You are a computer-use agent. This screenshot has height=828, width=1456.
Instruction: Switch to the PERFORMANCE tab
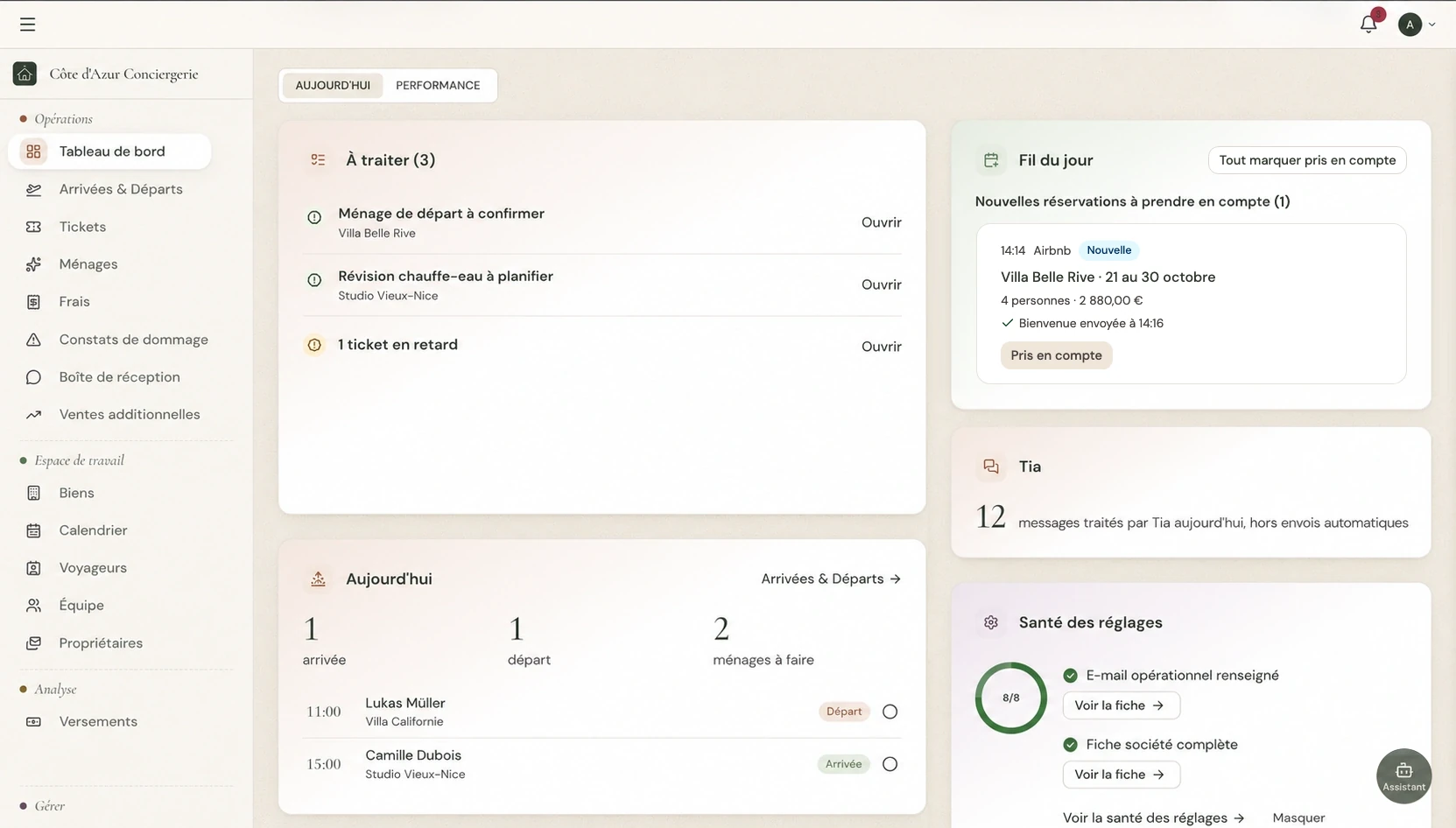pos(438,86)
